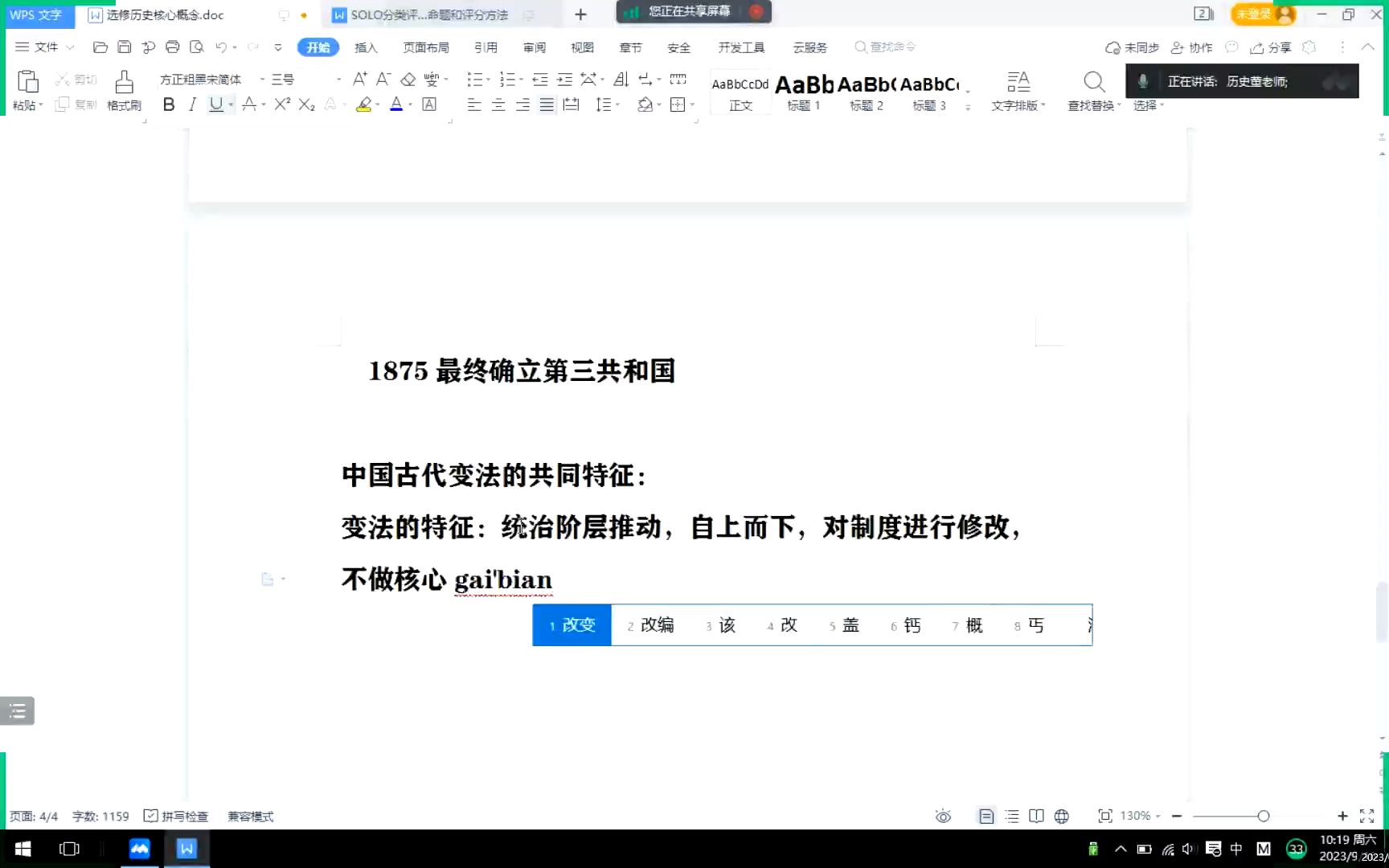The image size is (1389, 868).
Task: Clear formatting with eraser icon
Action: pyautogui.click(x=408, y=79)
